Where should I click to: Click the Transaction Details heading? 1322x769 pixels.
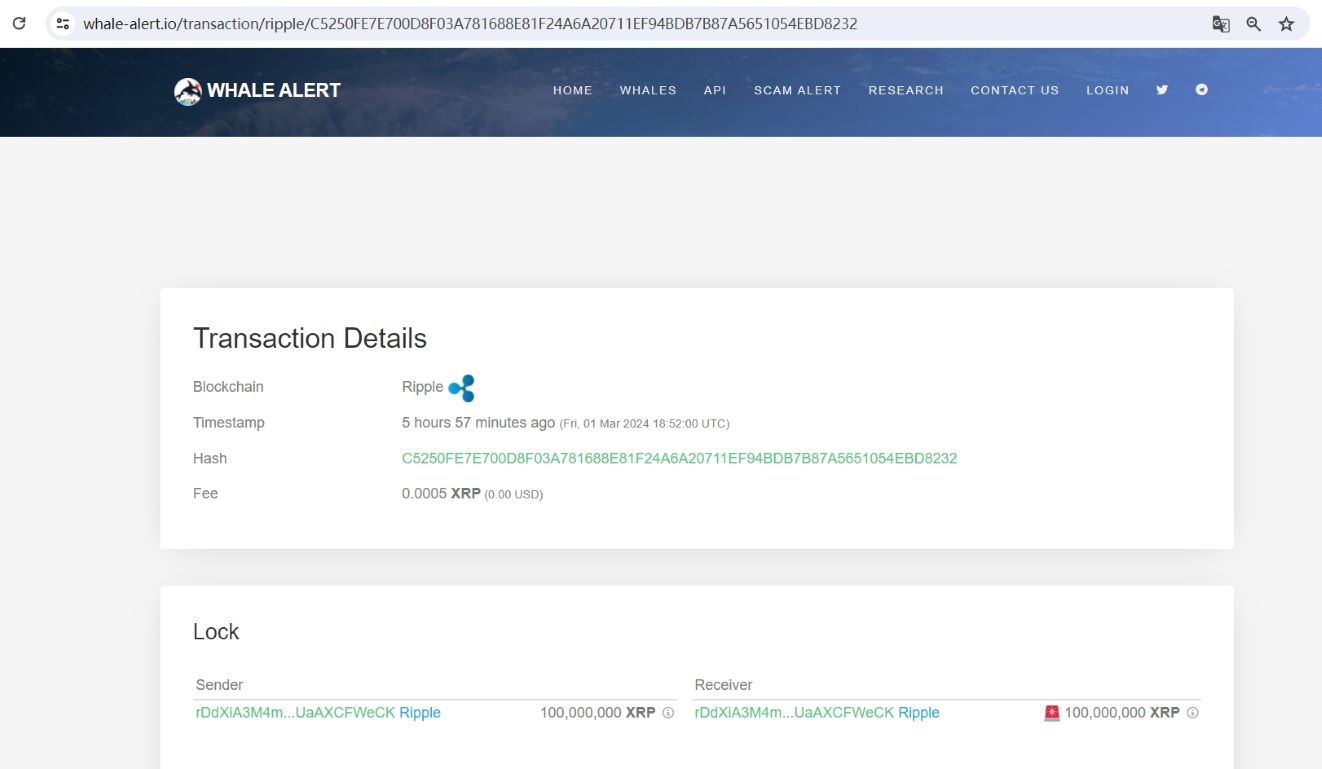310,338
